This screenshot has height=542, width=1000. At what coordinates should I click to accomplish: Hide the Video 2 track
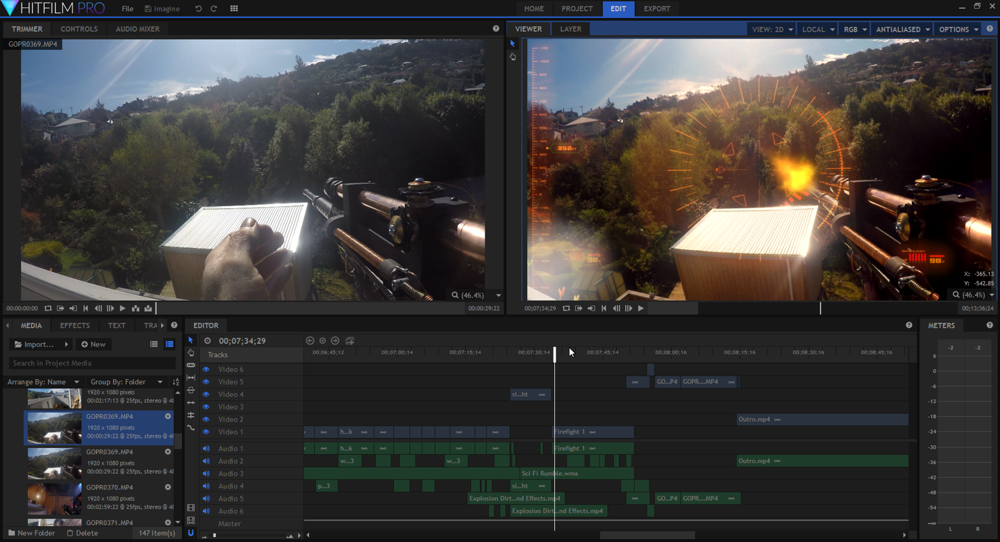[x=206, y=420]
